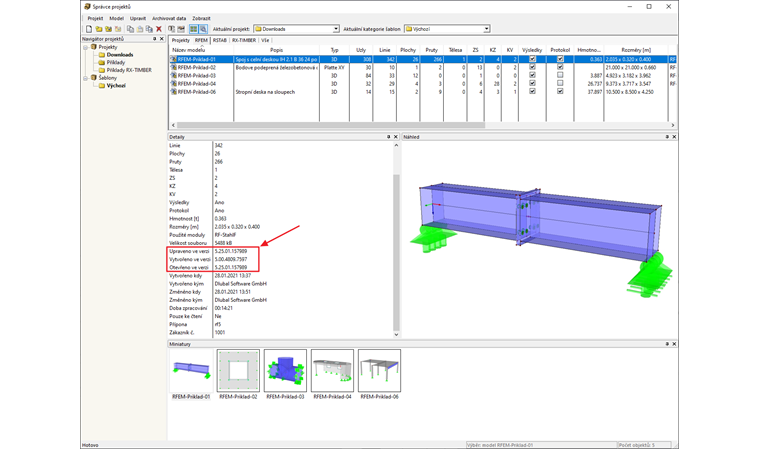Select the Příklady folder in the navigator
760x449 pixels.
(x=112, y=63)
